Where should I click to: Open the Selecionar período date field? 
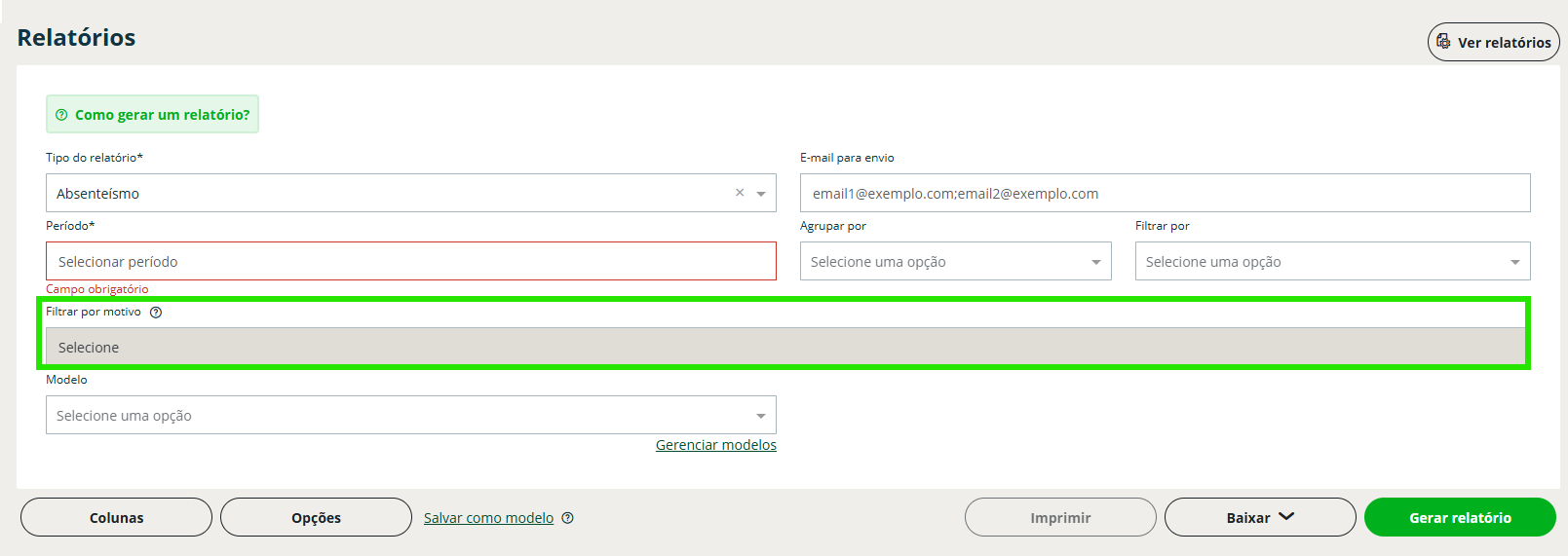[x=410, y=261]
